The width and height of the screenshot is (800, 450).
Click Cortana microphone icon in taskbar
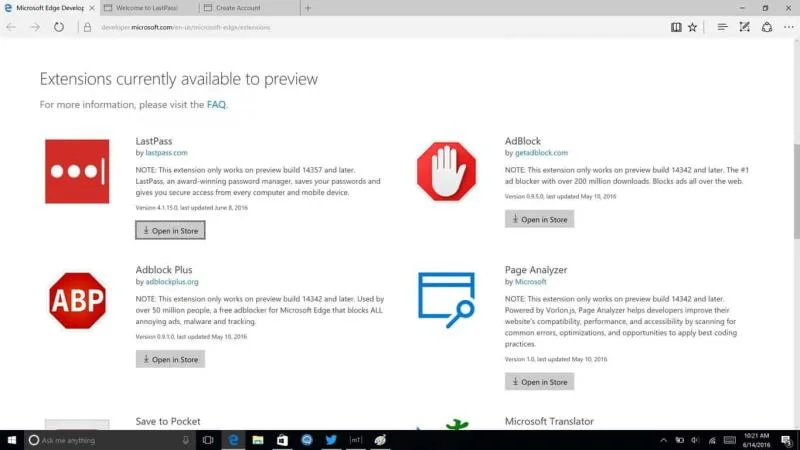(x=186, y=440)
